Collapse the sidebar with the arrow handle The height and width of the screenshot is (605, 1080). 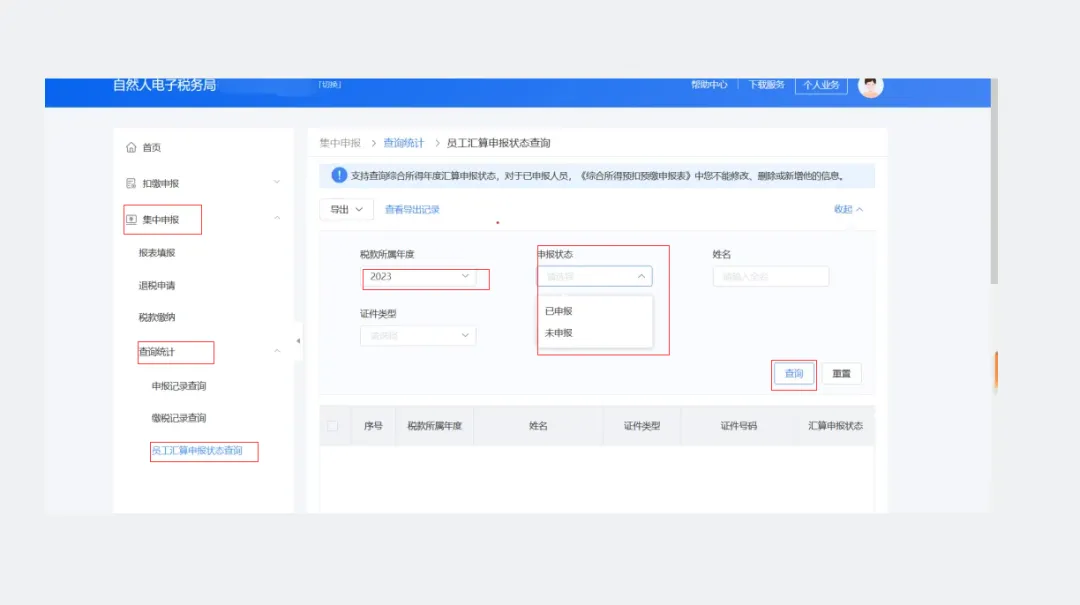tap(298, 341)
